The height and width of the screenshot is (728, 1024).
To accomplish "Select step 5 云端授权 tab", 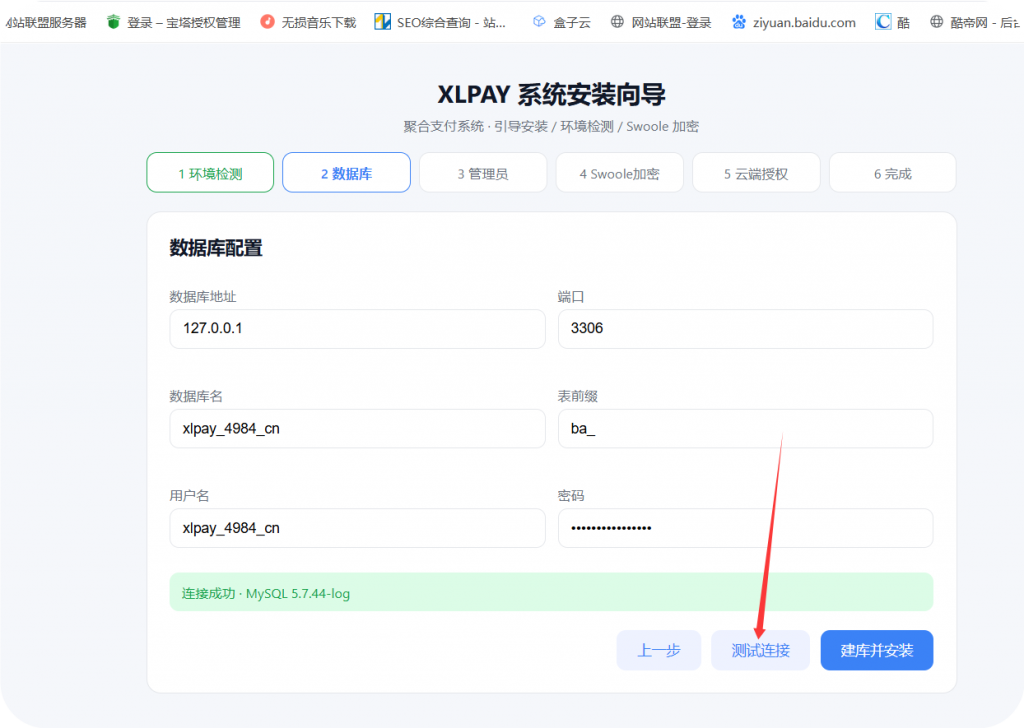I will pyautogui.click(x=756, y=173).
